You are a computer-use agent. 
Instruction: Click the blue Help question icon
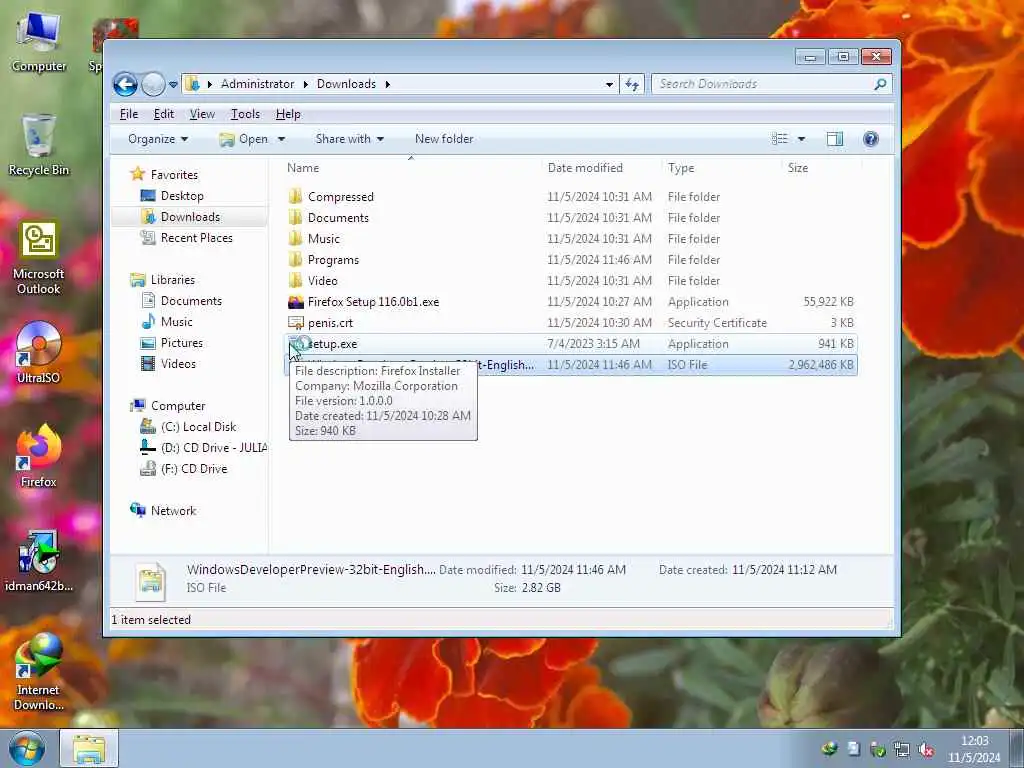[x=871, y=138]
